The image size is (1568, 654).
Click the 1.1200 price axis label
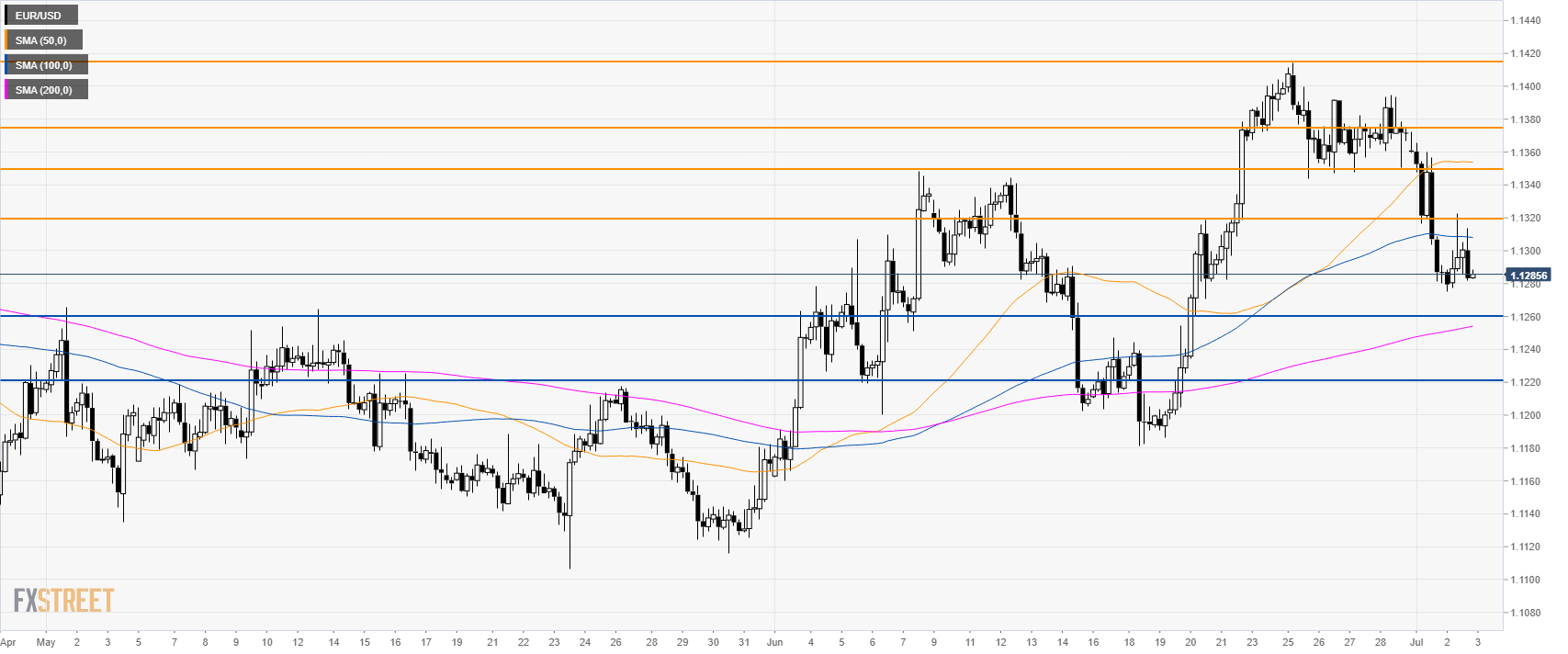click(1526, 415)
